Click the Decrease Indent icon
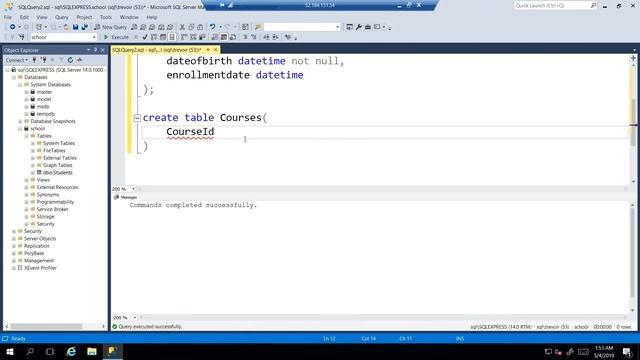The height and width of the screenshot is (360, 640). pos(267,37)
